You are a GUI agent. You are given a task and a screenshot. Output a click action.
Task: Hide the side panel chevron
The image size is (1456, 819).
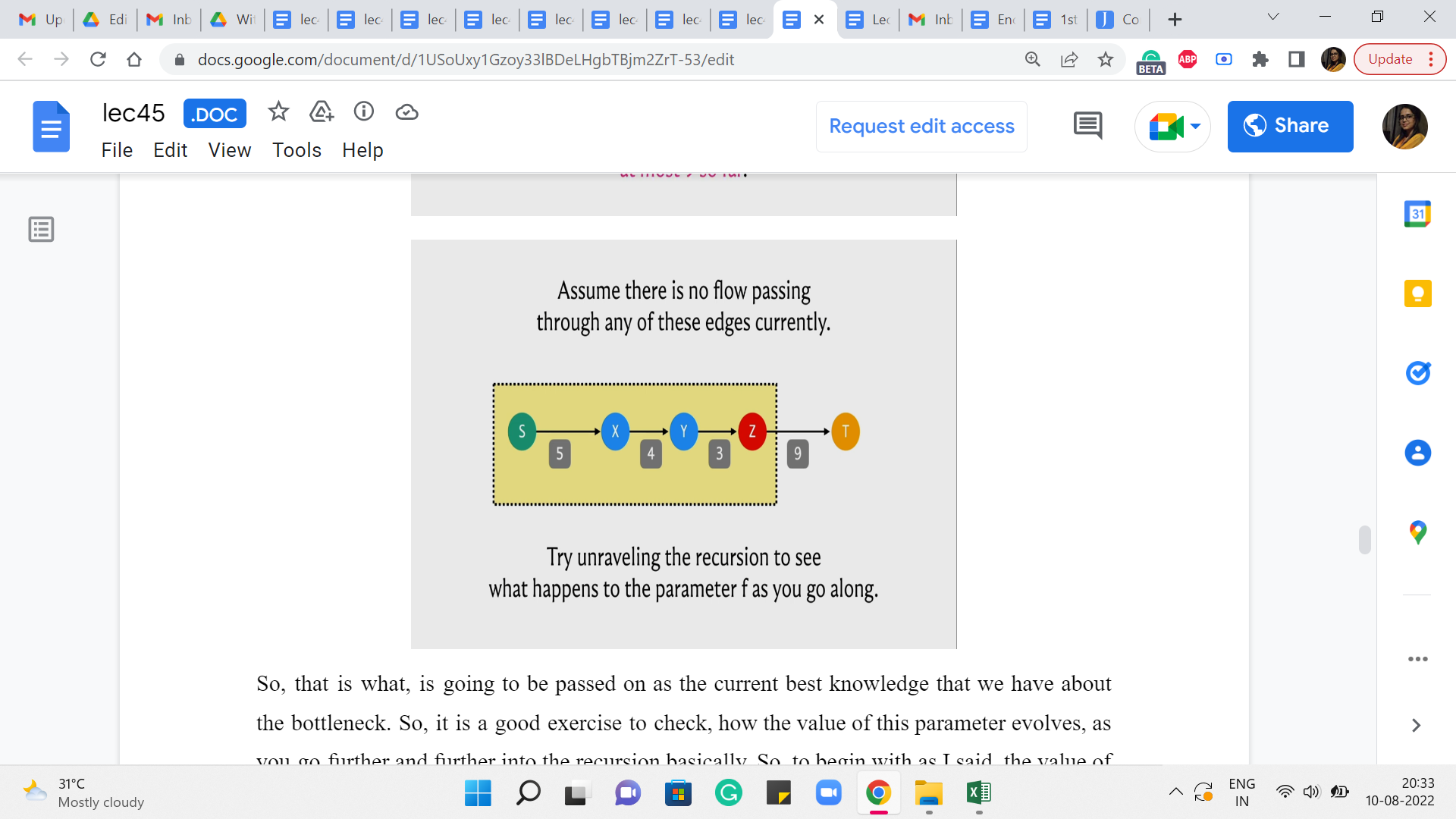point(1416,725)
